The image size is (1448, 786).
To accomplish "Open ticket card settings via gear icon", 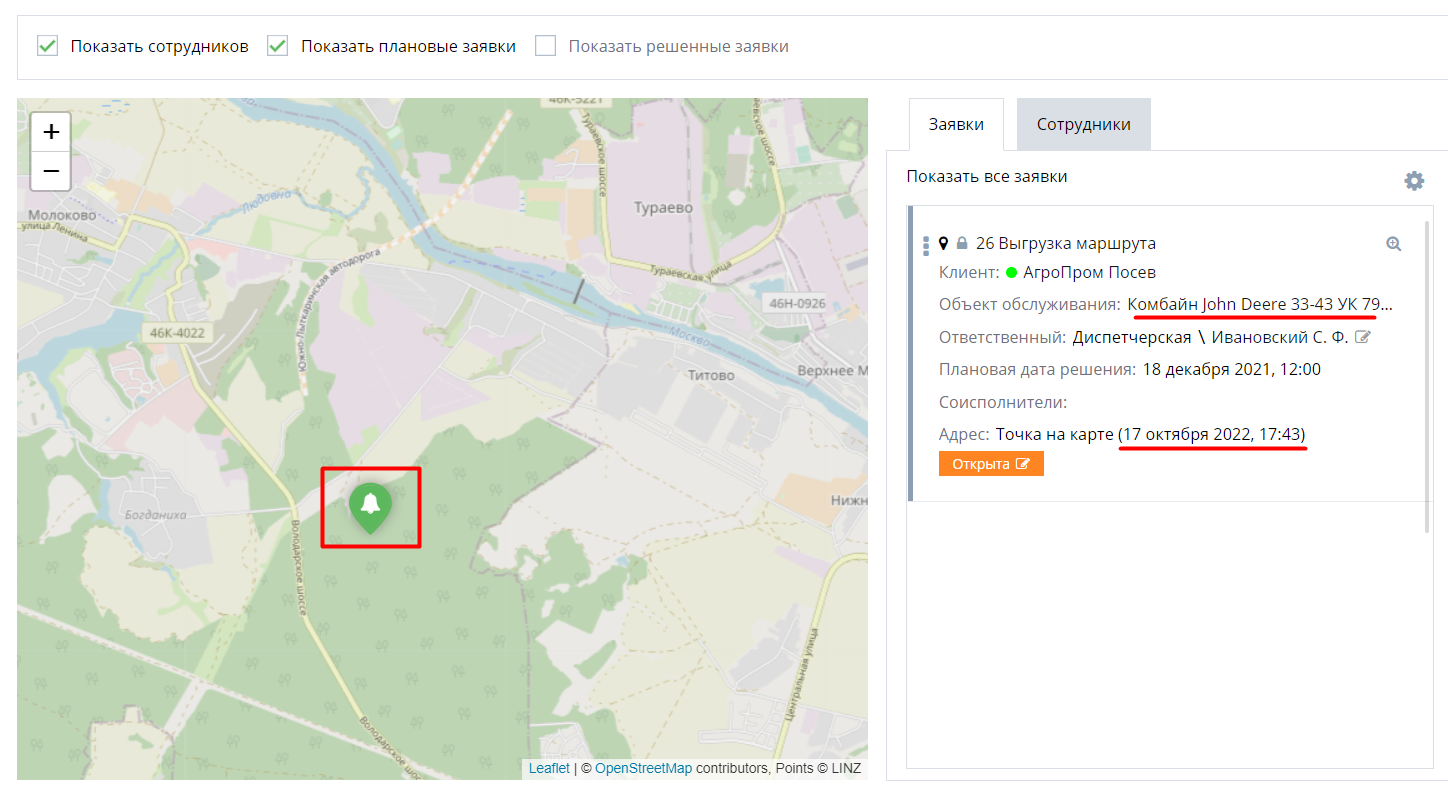I will click(x=1414, y=180).
